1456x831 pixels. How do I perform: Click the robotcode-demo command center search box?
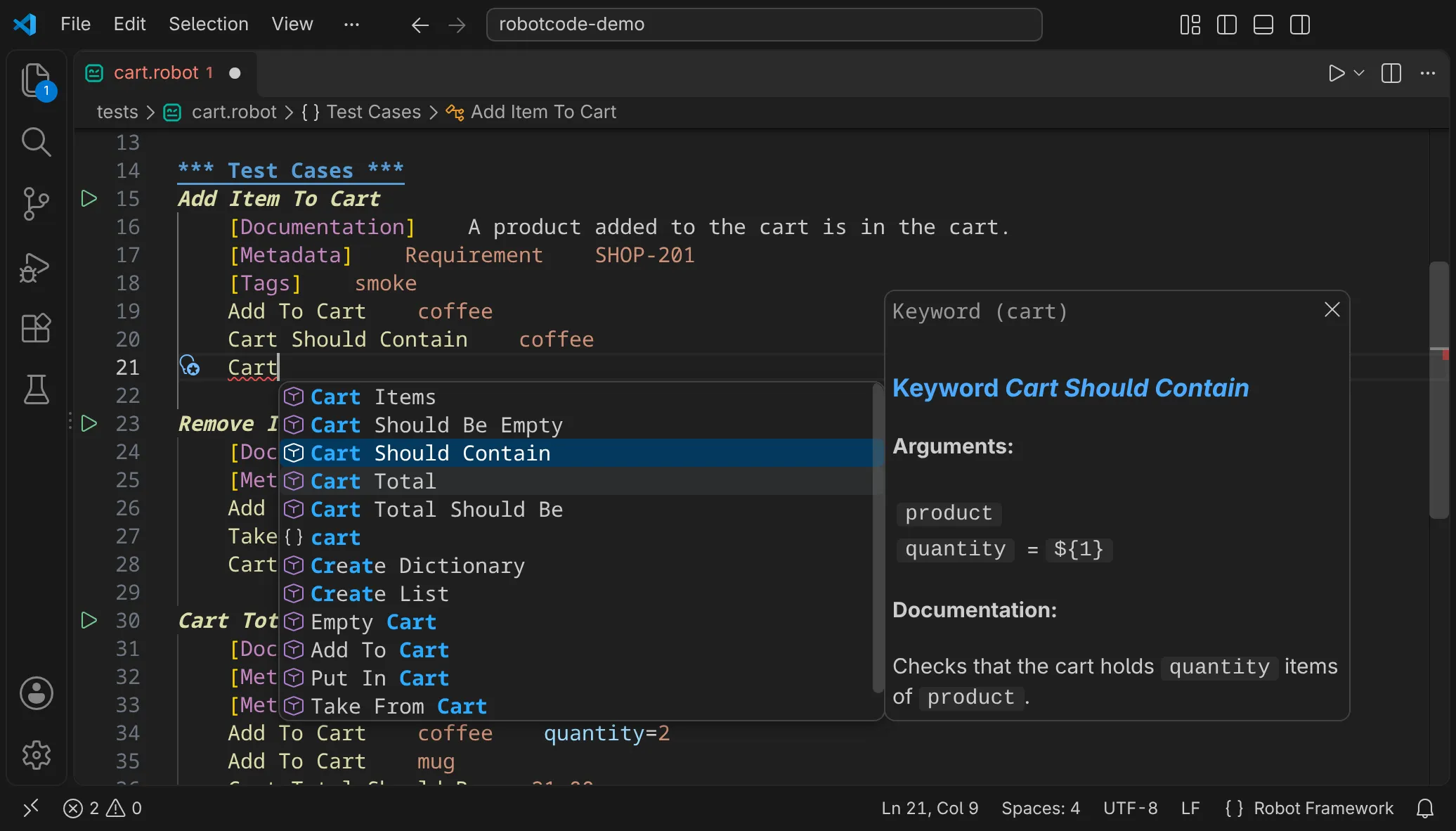pos(764,25)
